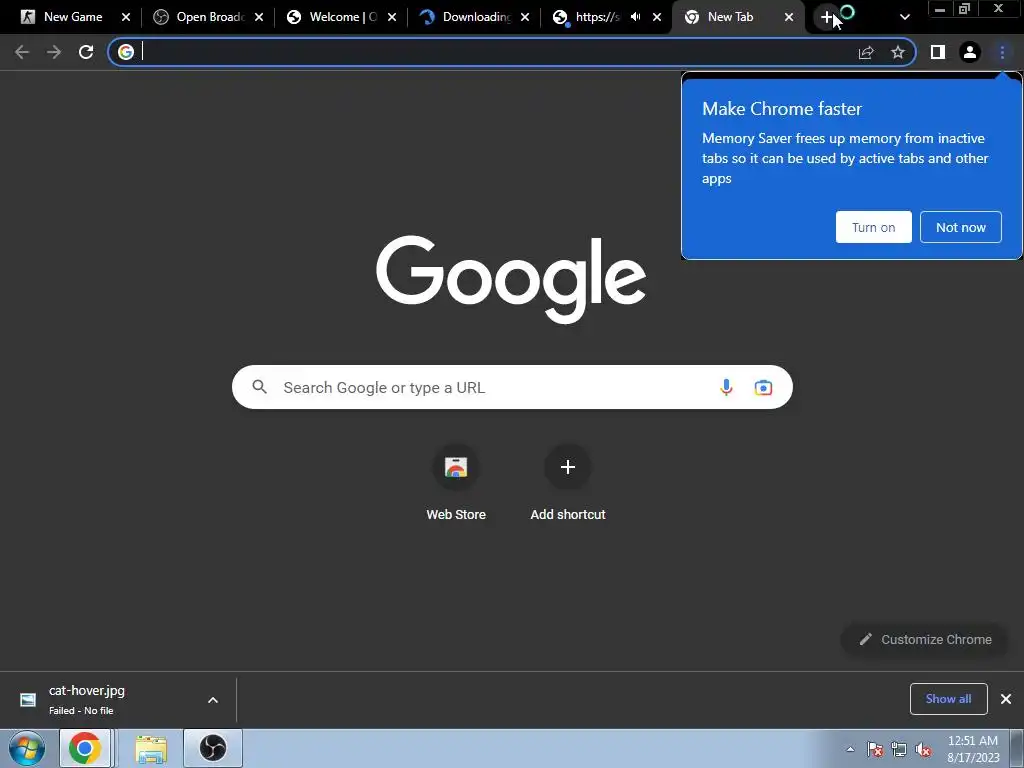Share this page via share icon
1024x768 pixels.
(866, 52)
